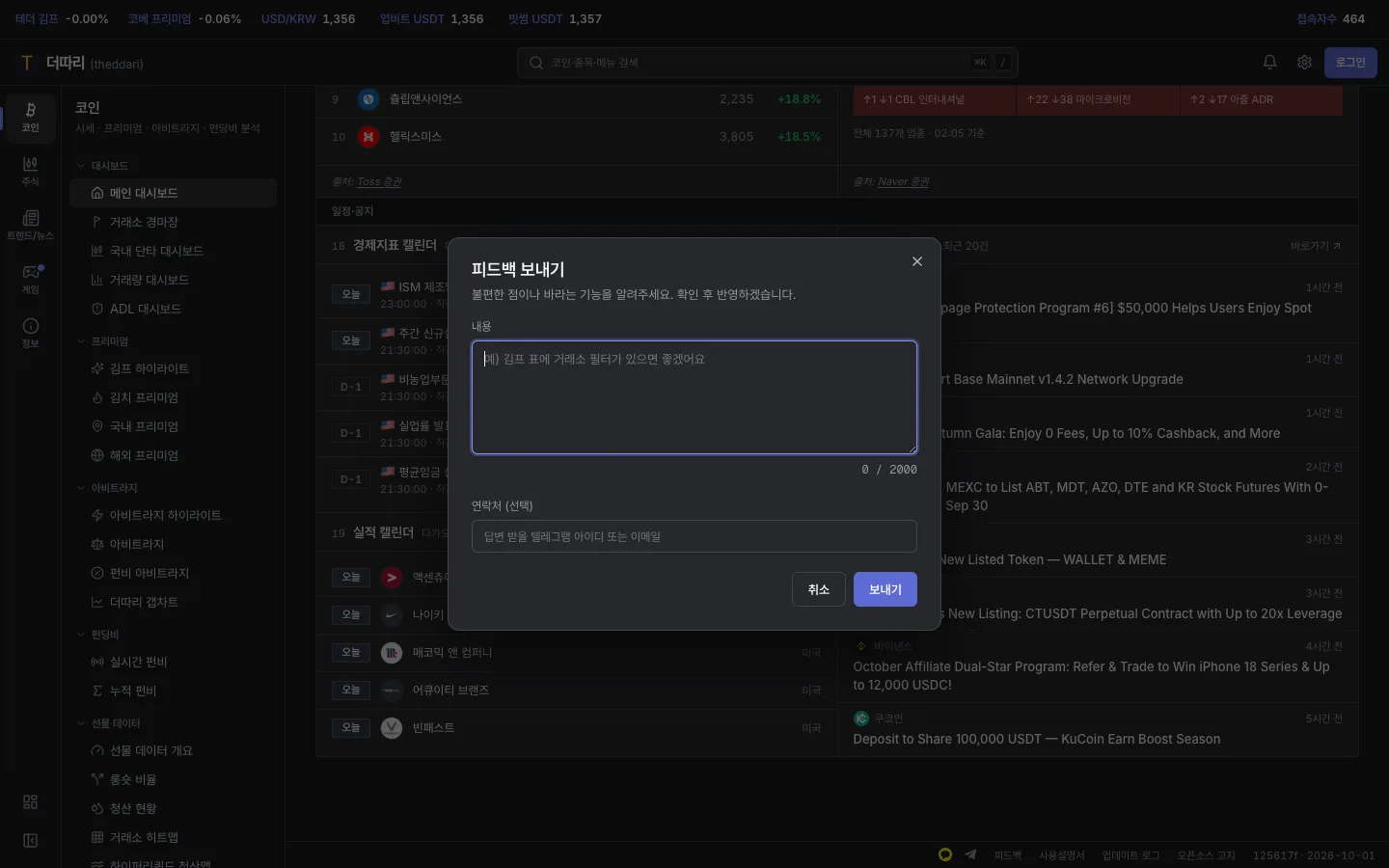Click the percent icon beside 펀비 아비트라지
This screenshot has width=1389, height=868.
point(97,573)
